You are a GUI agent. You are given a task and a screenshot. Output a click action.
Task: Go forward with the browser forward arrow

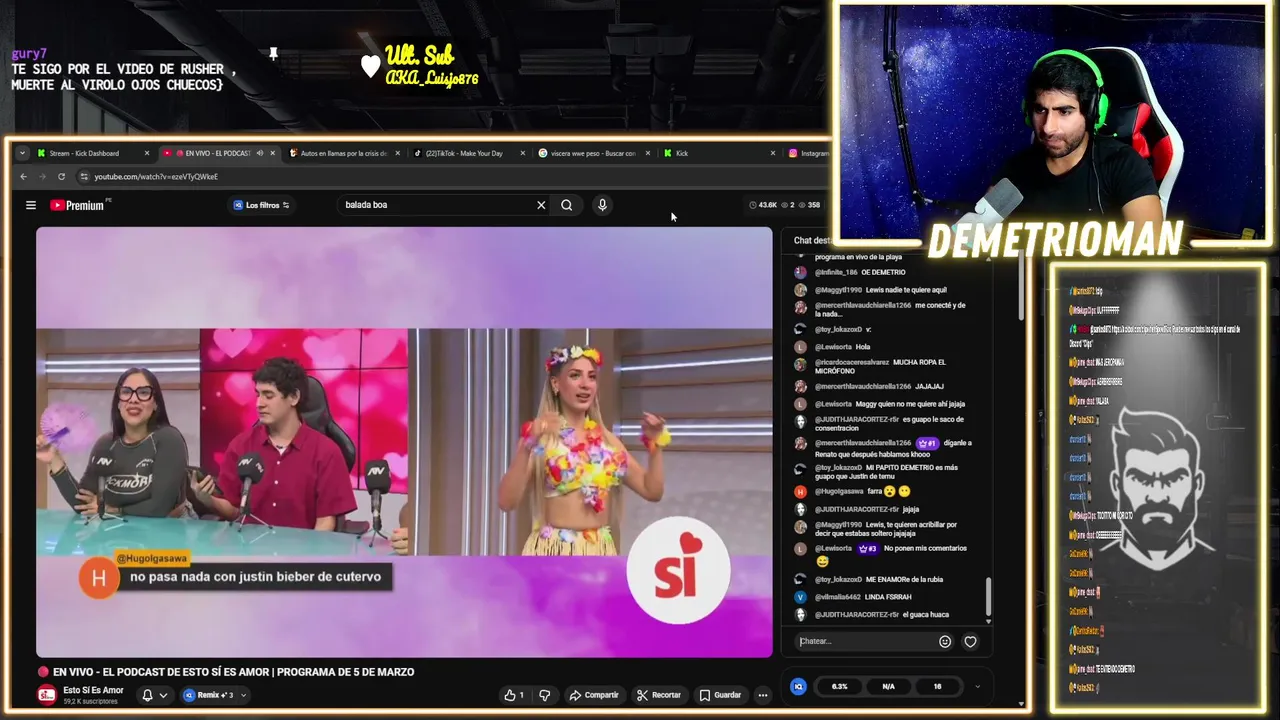[42, 177]
